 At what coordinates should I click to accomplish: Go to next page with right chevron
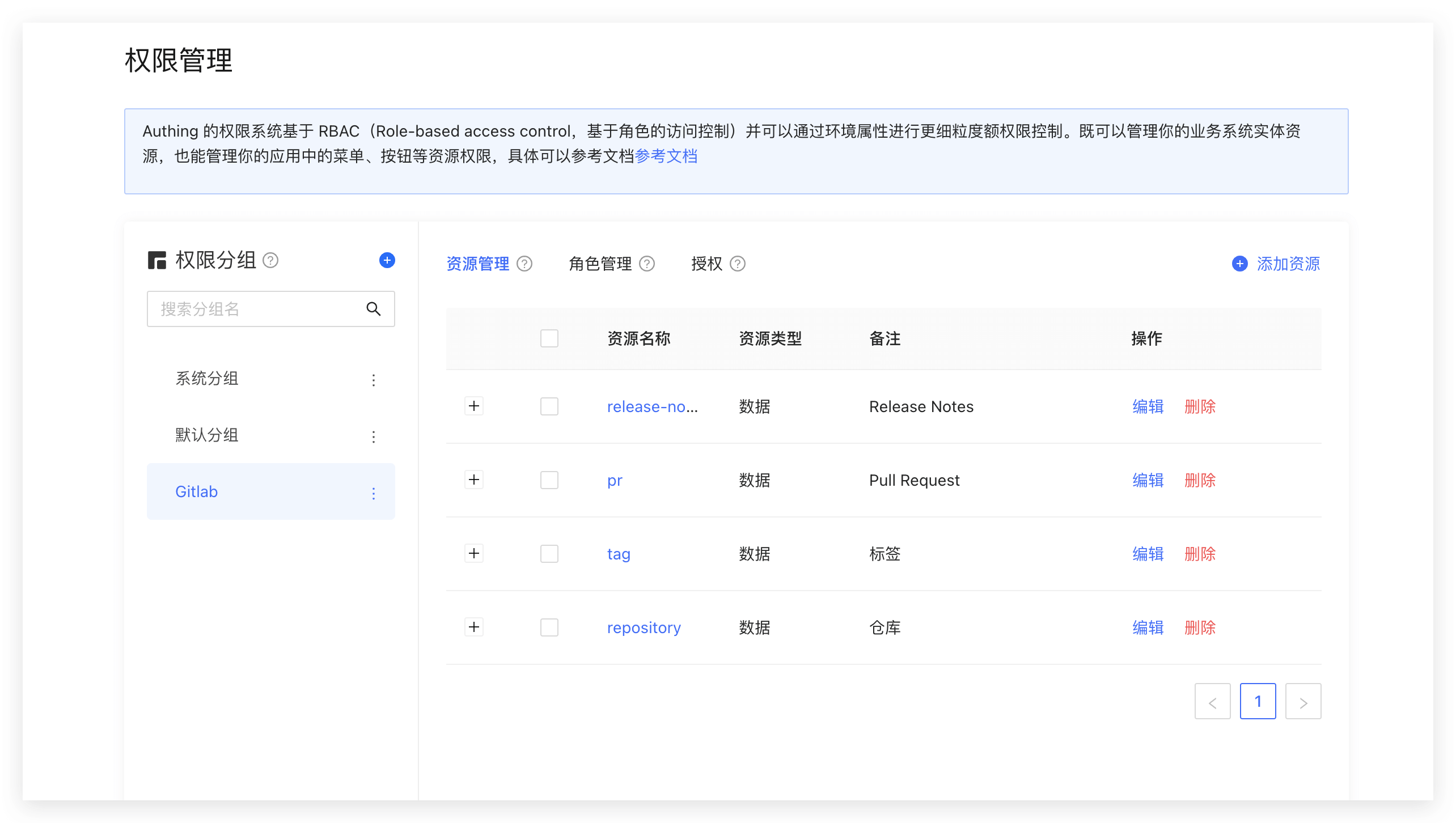tap(1303, 702)
